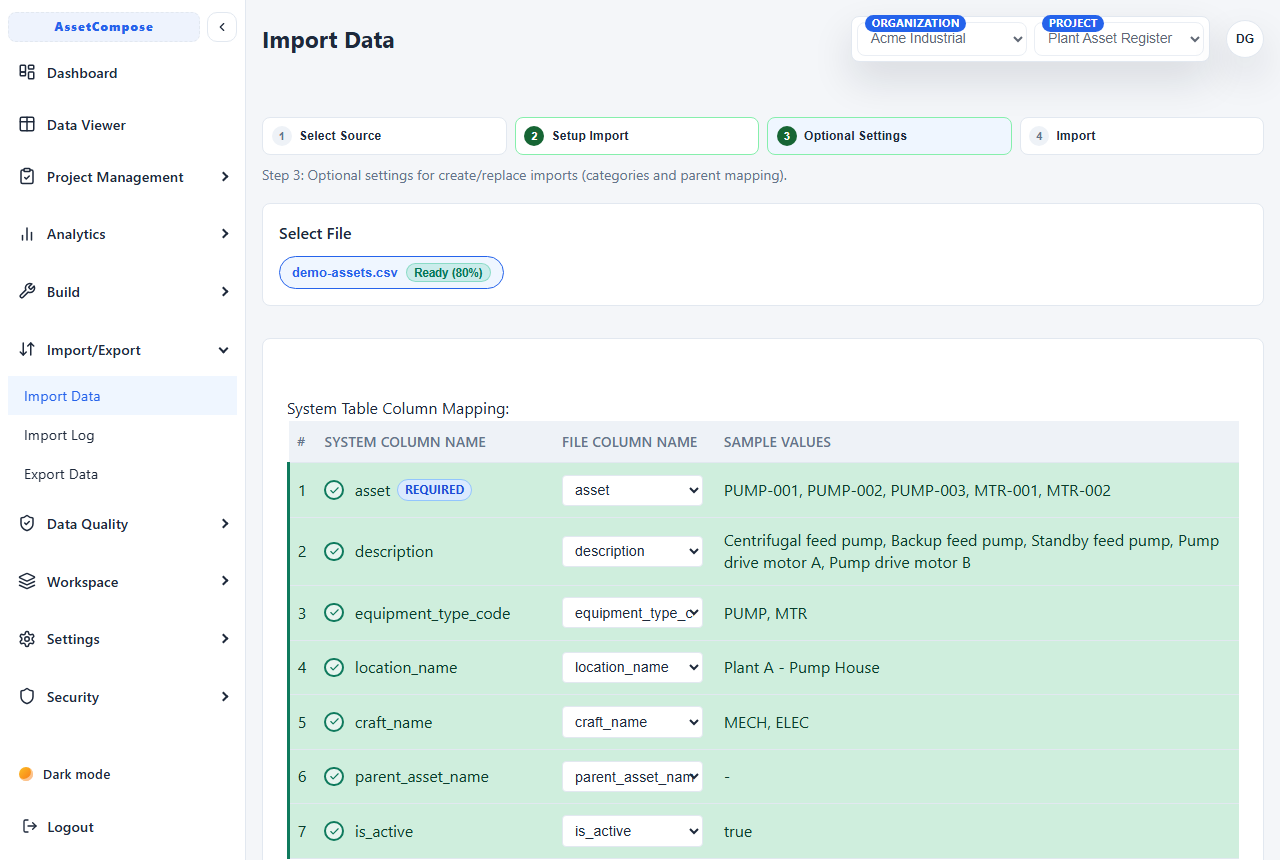
Task: Click the check icon on location_name row
Action: [334, 667]
